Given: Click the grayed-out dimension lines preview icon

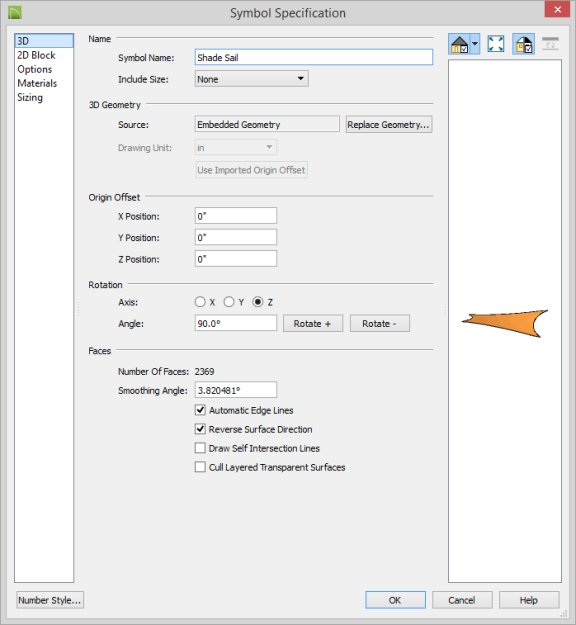Looking at the screenshot, I should [x=550, y=44].
